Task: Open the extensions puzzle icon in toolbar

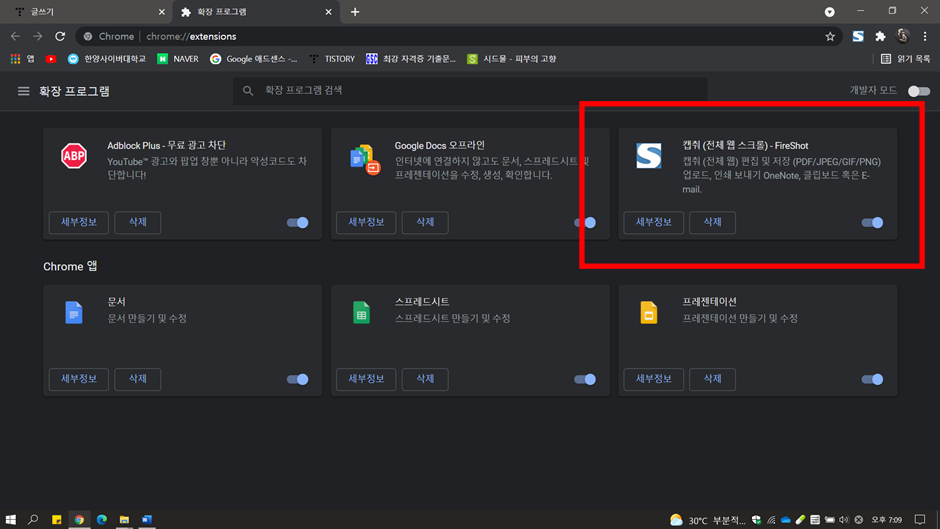Action: click(880, 37)
